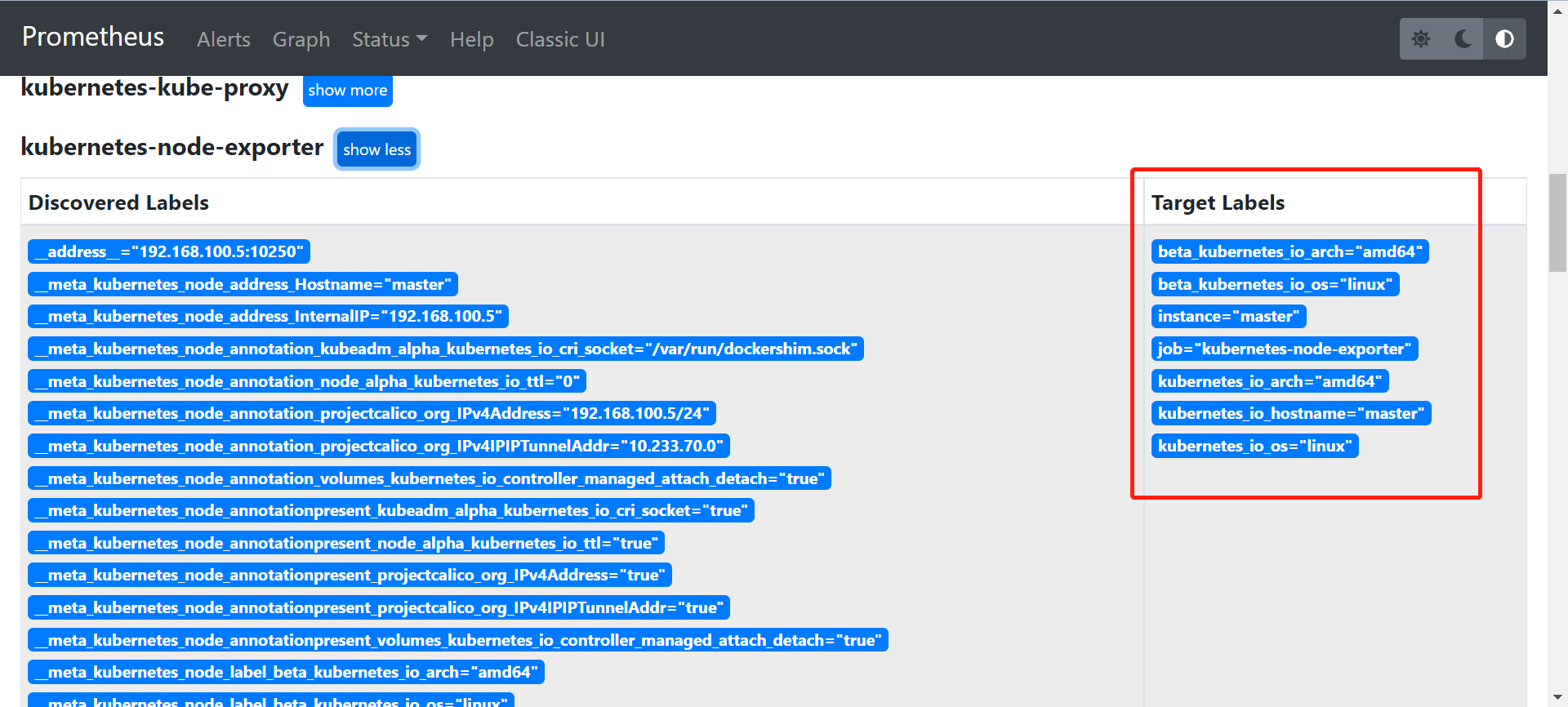Click the annotation controller_managed_attach_detach="true" label
The image size is (1568, 707).
click(x=430, y=478)
